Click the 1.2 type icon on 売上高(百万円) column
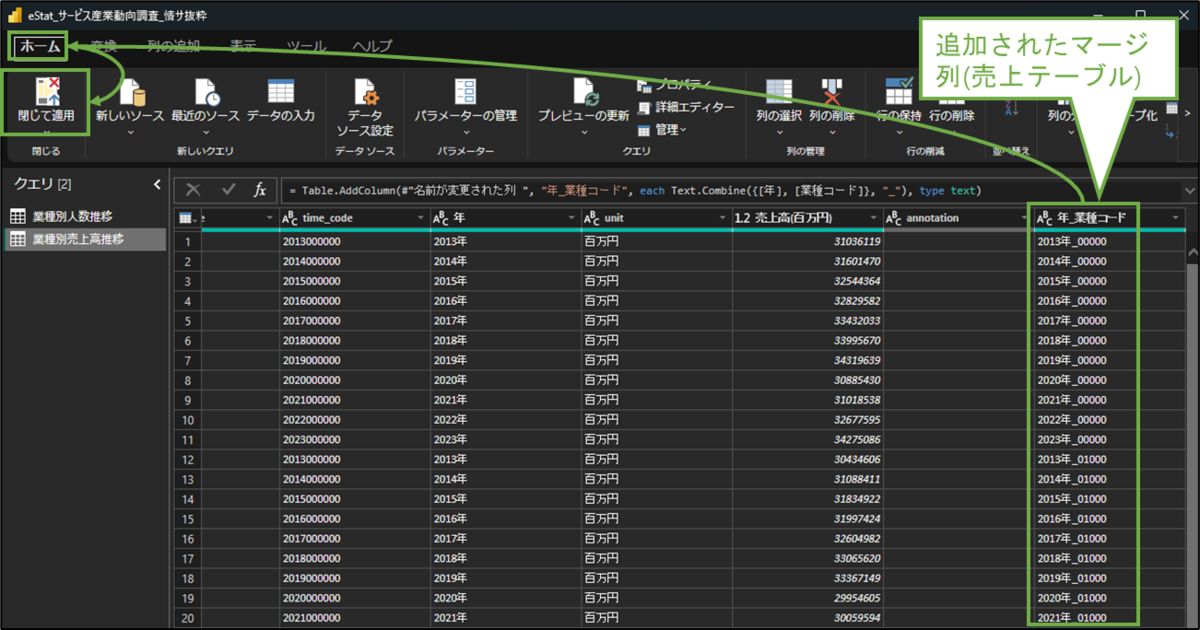This screenshot has width=1200, height=630. pyautogui.click(x=741, y=217)
